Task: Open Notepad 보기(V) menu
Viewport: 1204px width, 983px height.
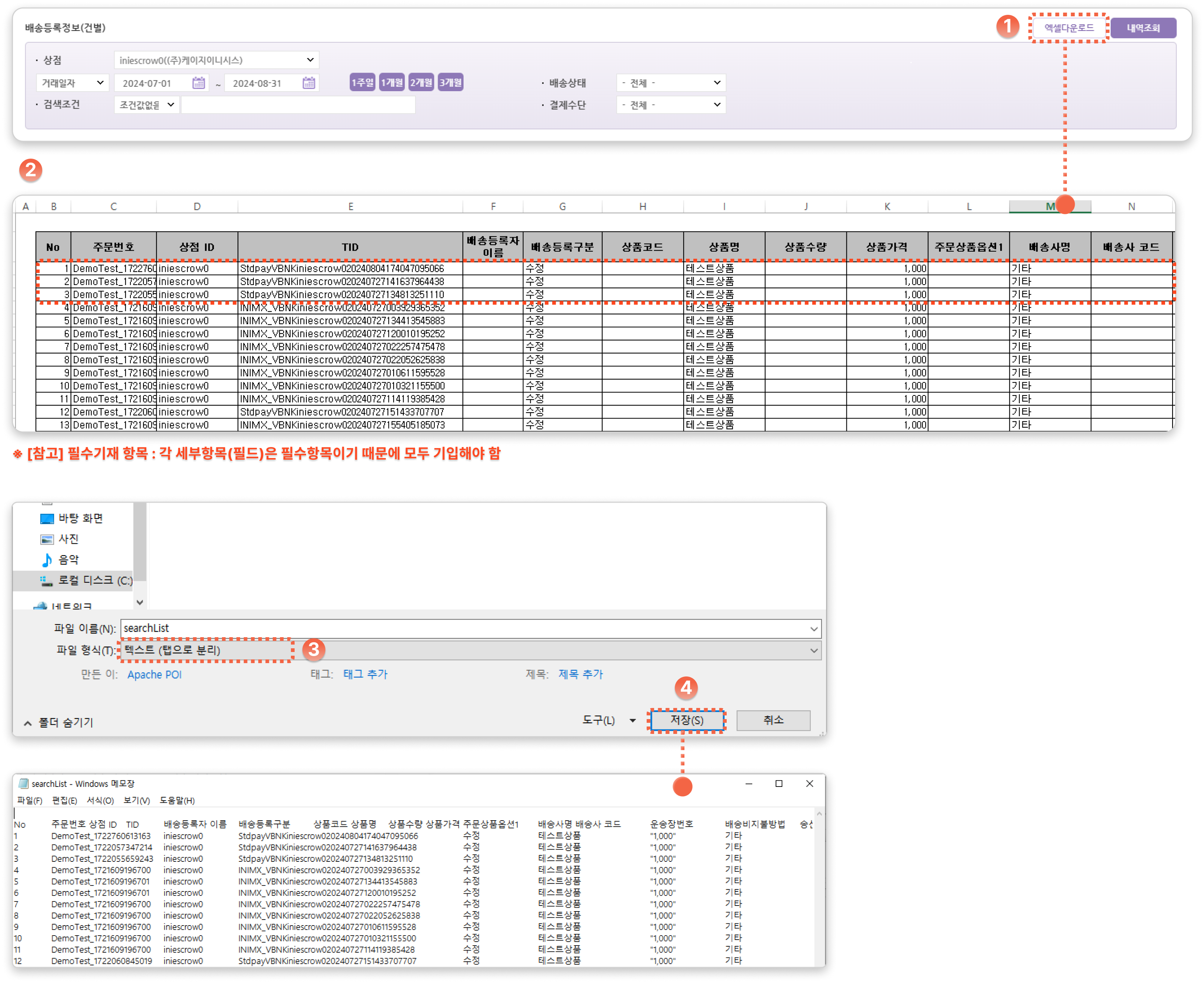Action: 136,800
